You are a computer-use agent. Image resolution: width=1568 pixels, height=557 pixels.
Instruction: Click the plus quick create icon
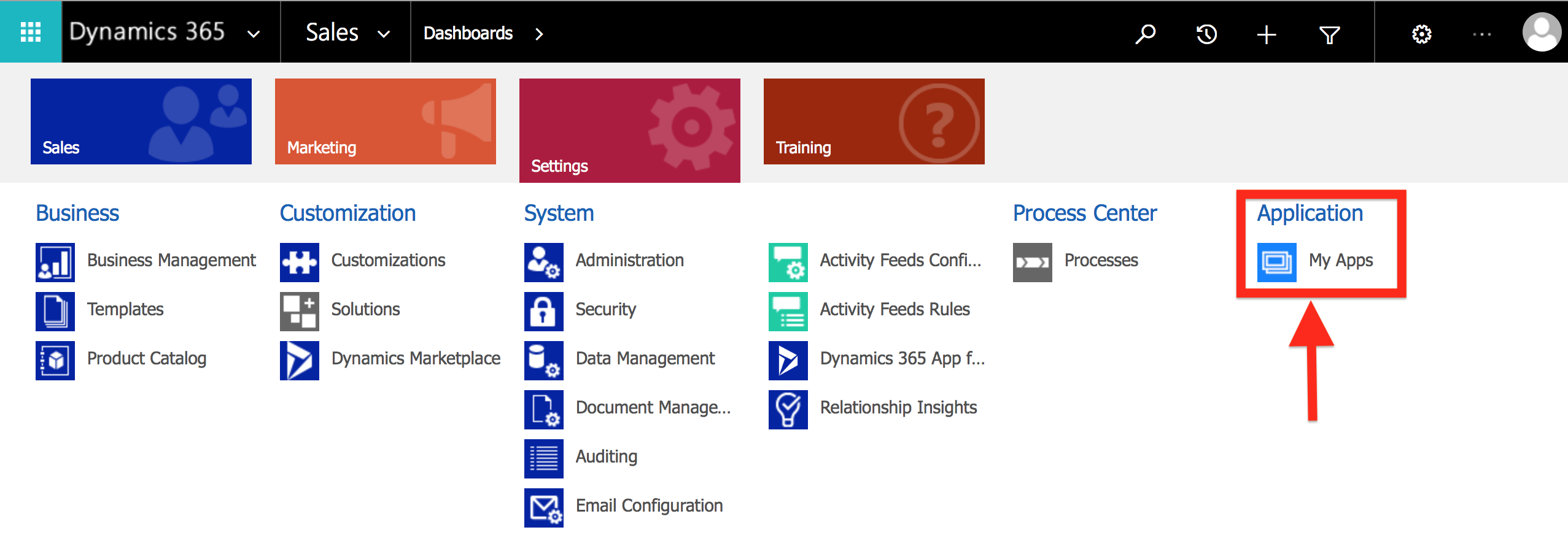pyautogui.click(x=1267, y=34)
